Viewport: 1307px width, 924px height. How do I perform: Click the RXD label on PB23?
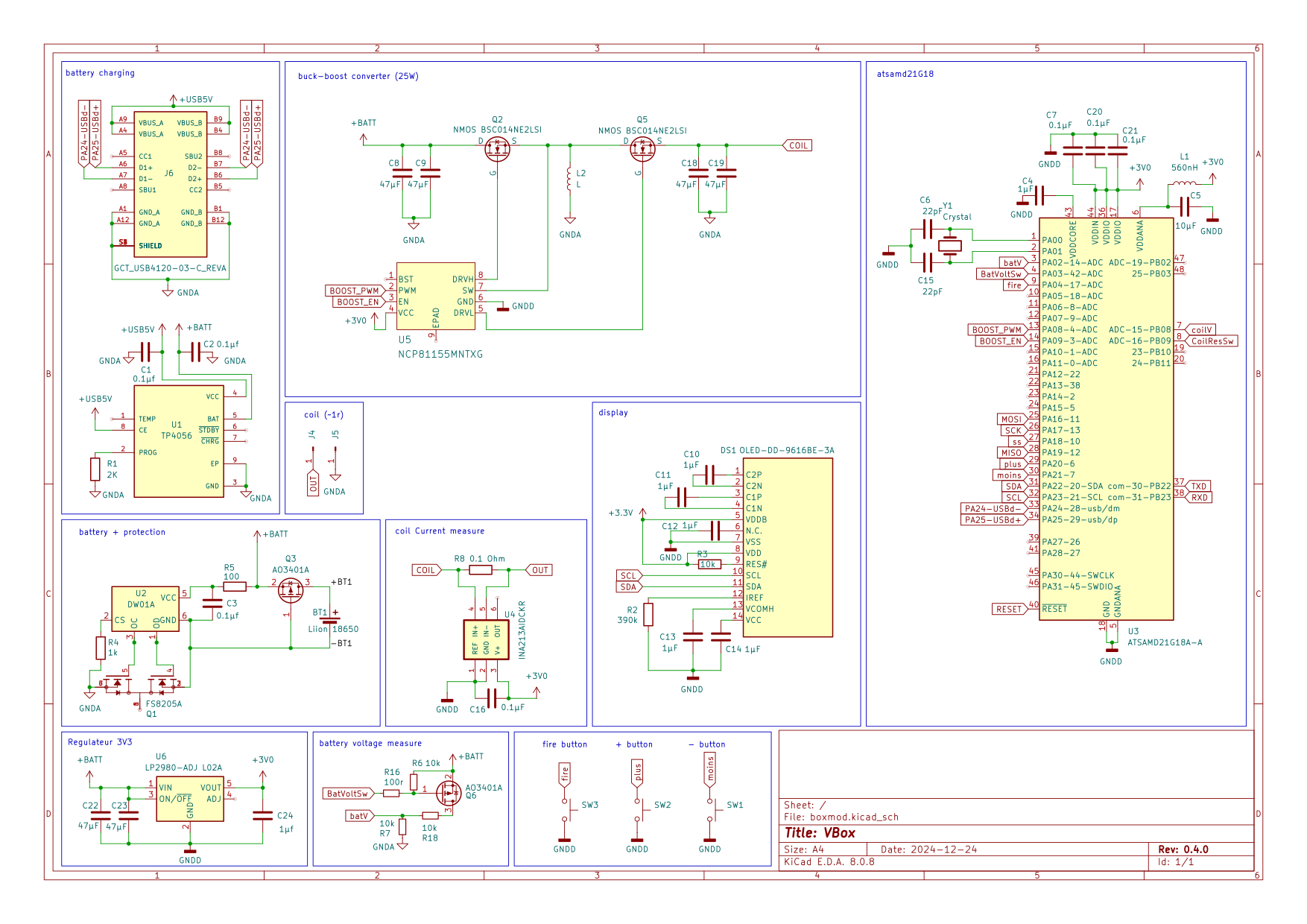1198,497
